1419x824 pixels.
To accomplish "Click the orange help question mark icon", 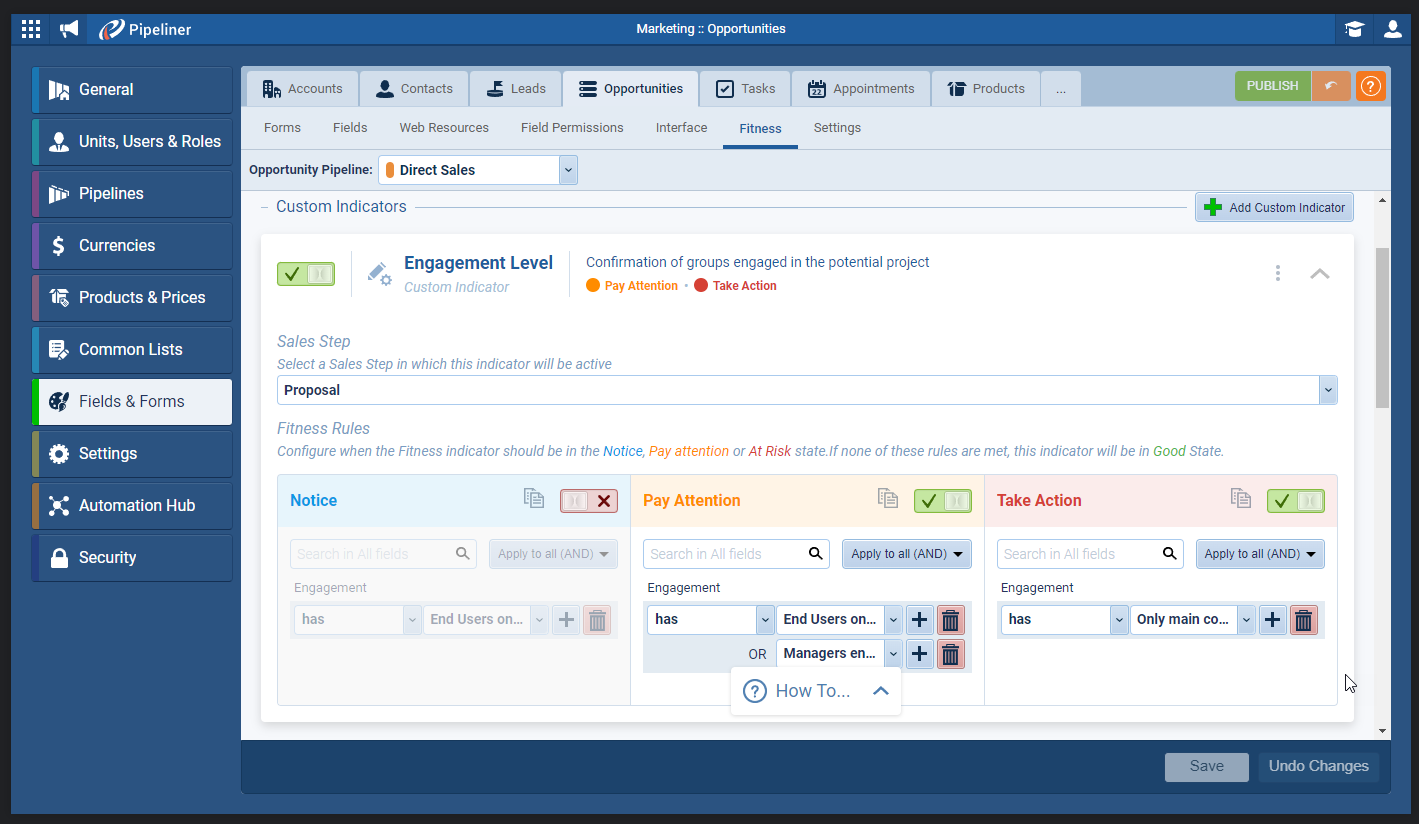I will (x=1370, y=86).
